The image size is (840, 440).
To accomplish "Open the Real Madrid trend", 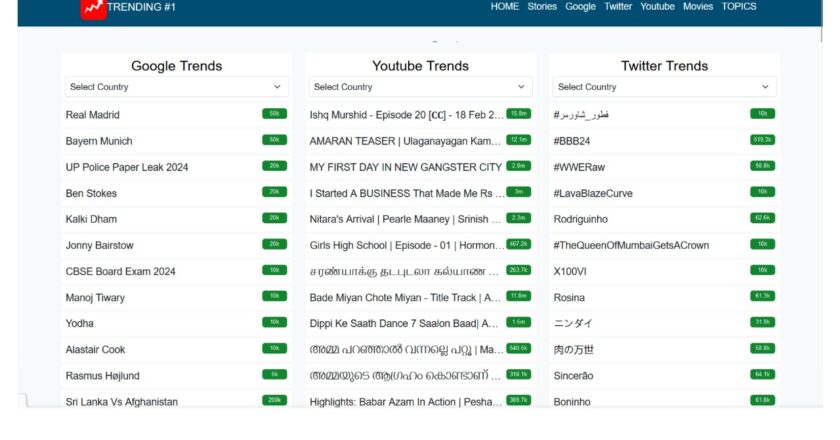I will click(93, 115).
